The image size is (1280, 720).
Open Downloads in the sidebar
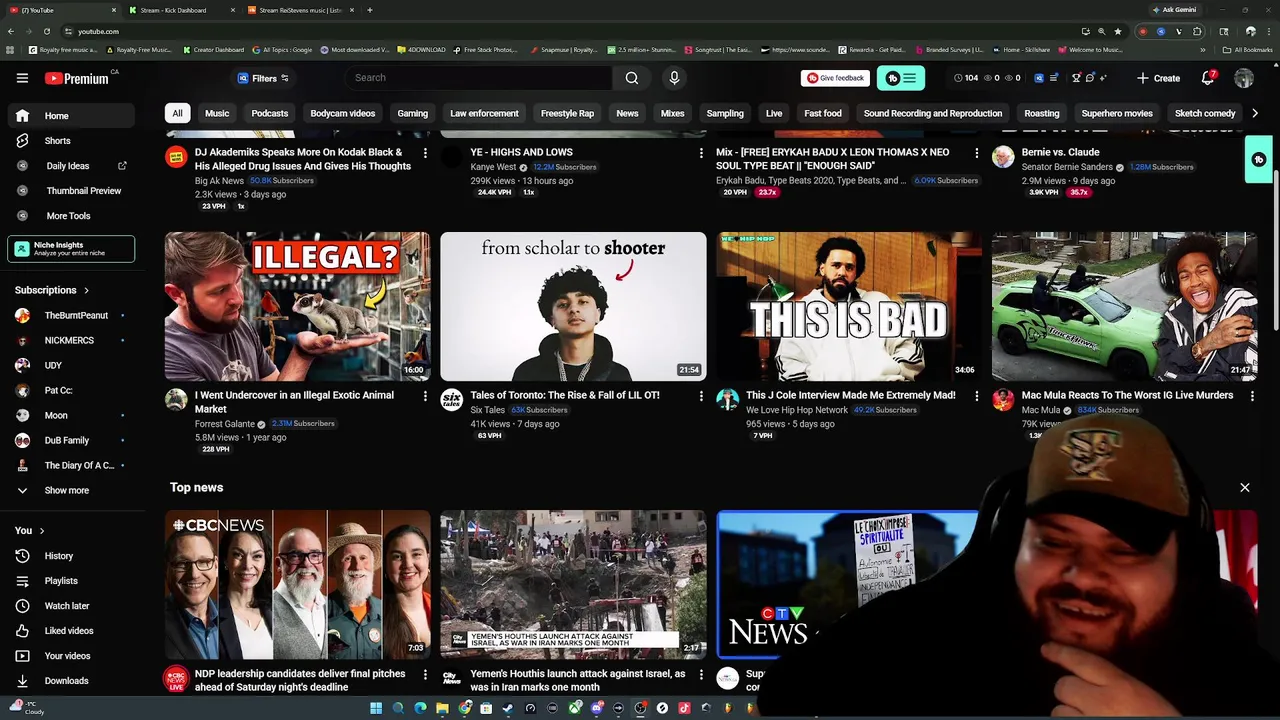(x=66, y=681)
